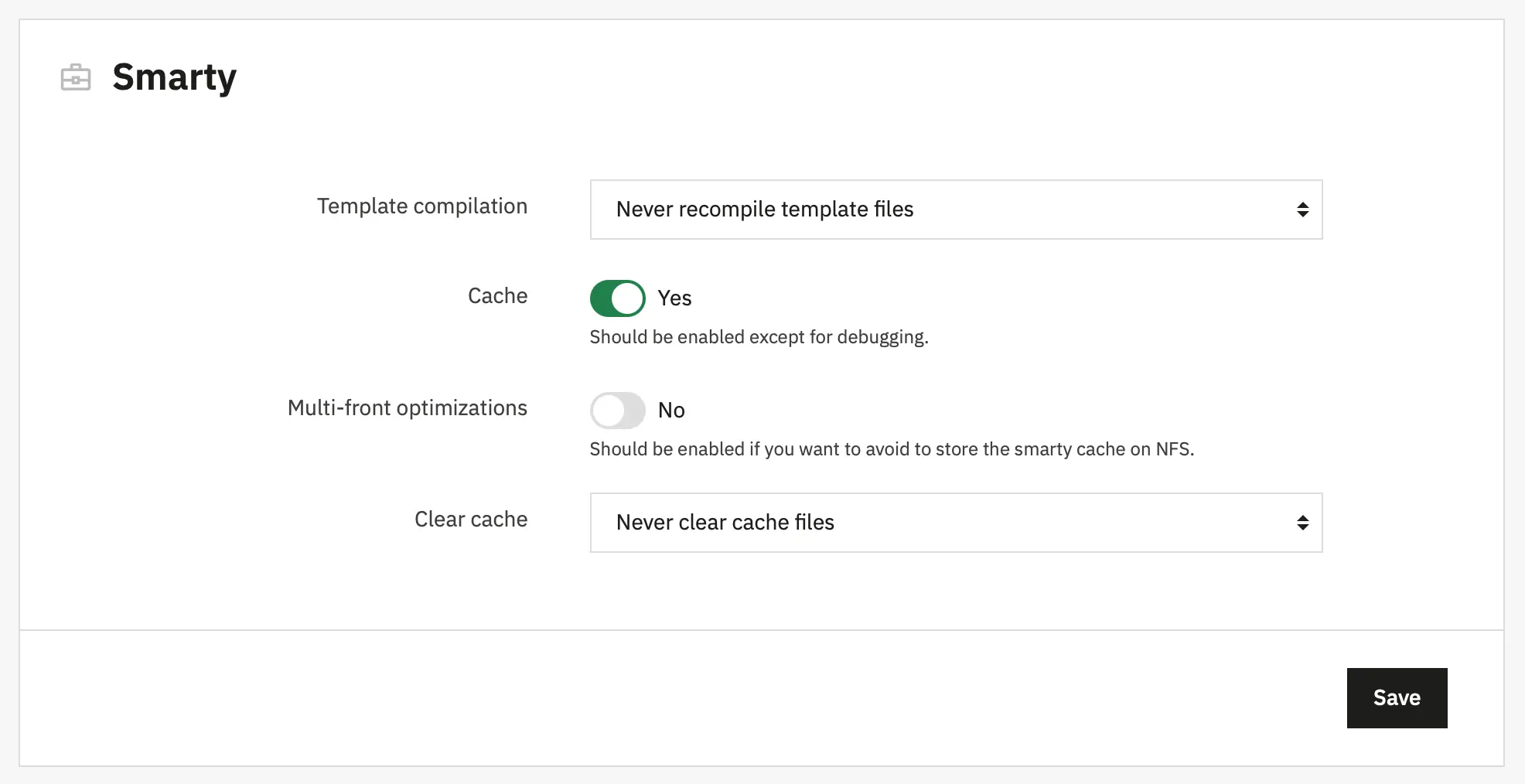
Task: Disable the Cache toggle switch
Action: pyautogui.click(x=617, y=298)
